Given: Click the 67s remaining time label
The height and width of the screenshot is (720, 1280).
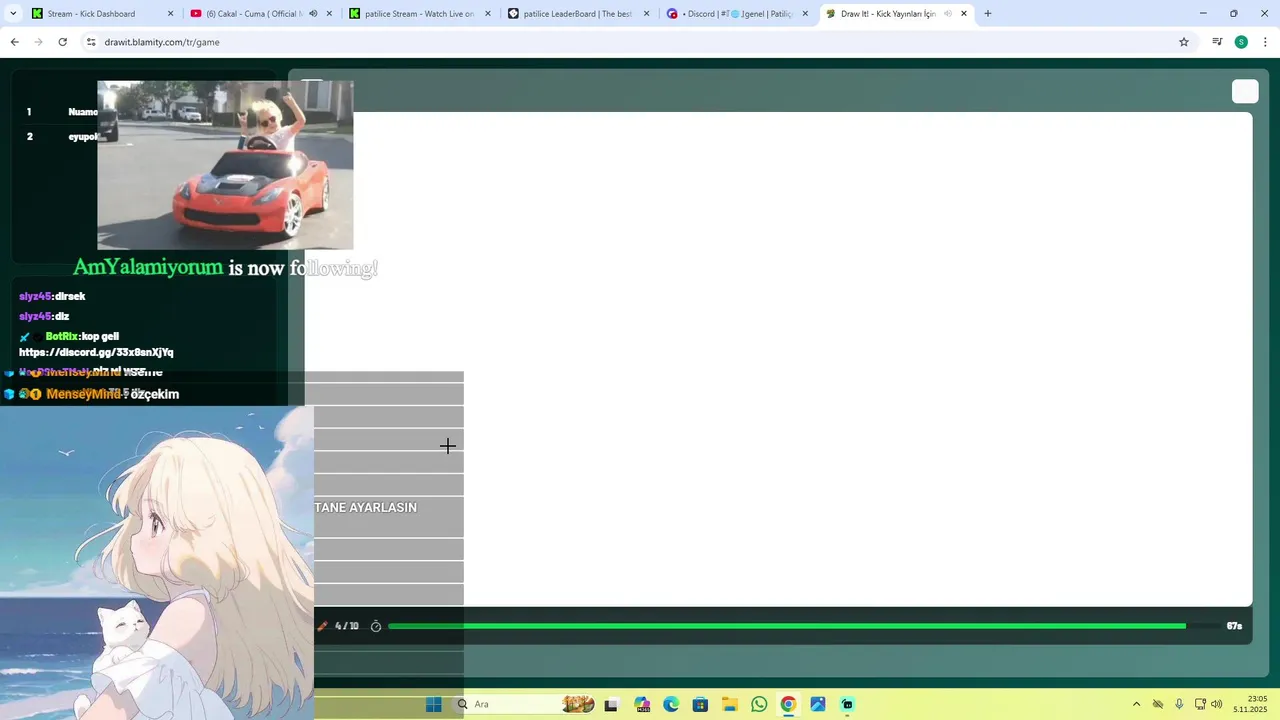Looking at the screenshot, I should [x=1234, y=626].
